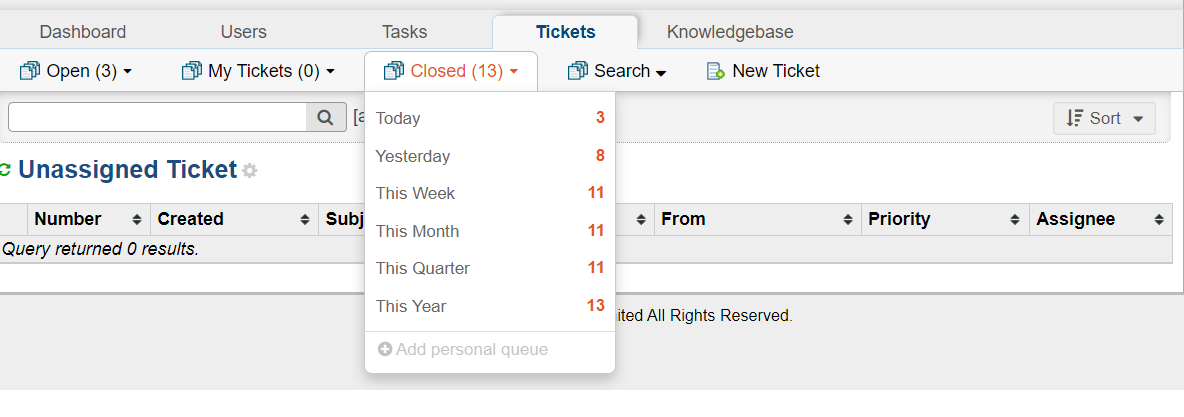Switch to the Knowledgebase tab

(730, 32)
